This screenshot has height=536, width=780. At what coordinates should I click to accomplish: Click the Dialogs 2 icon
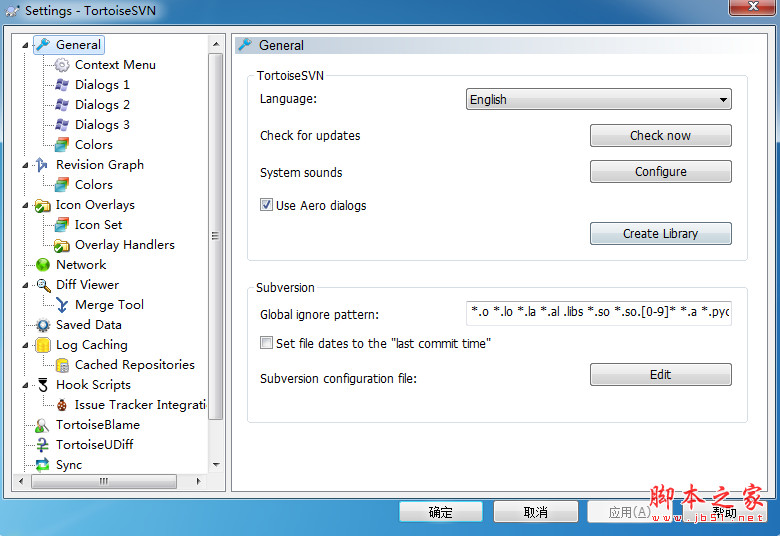pos(62,105)
